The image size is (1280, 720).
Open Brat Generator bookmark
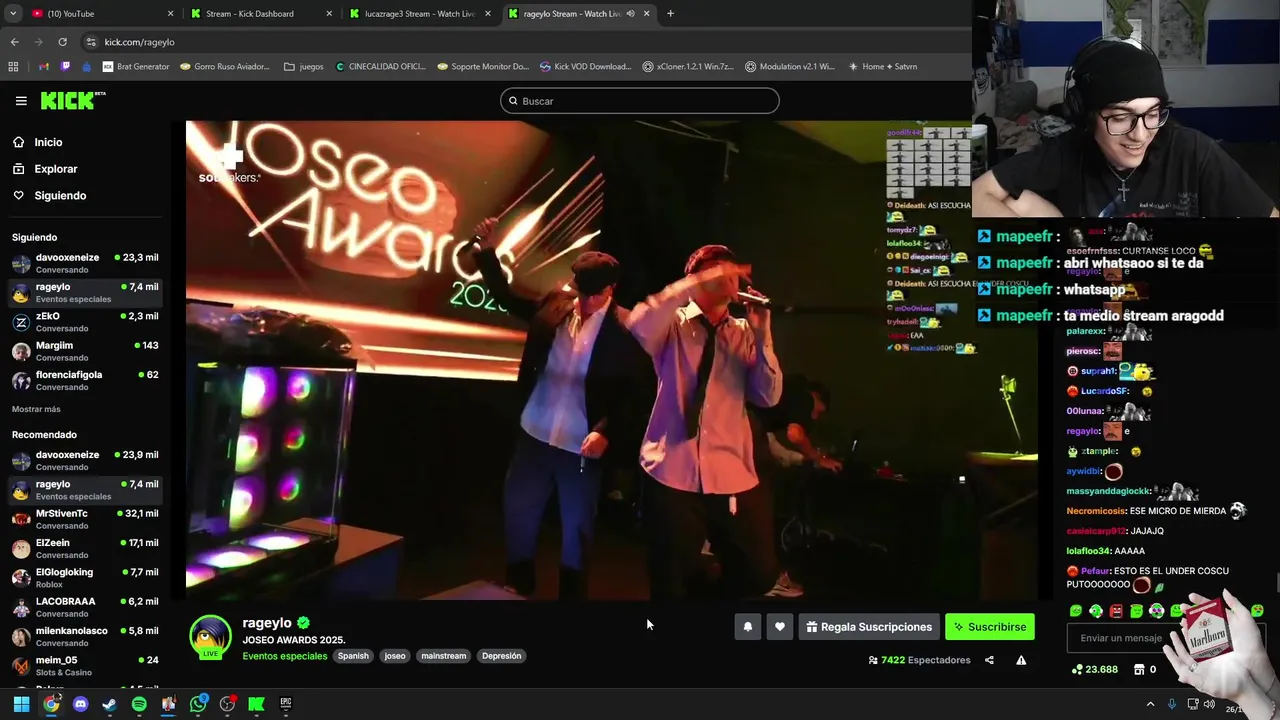pos(136,67)
